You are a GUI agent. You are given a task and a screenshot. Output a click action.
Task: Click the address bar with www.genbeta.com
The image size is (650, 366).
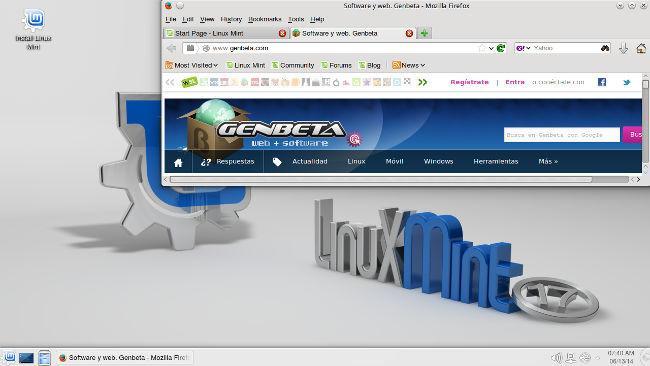pyautogui.click(x=344, y=48)
